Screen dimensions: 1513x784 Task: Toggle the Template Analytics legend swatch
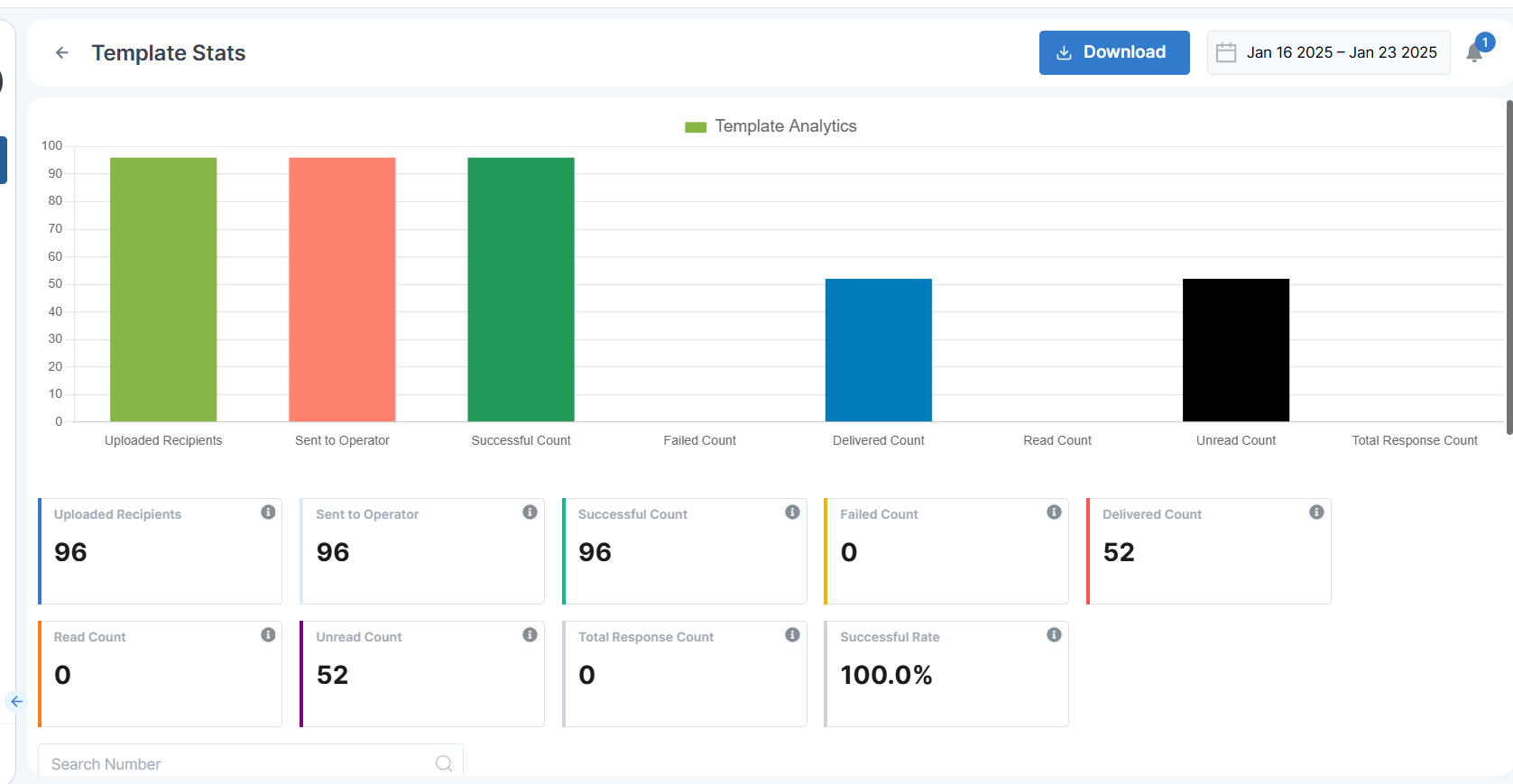pos(696,127)
